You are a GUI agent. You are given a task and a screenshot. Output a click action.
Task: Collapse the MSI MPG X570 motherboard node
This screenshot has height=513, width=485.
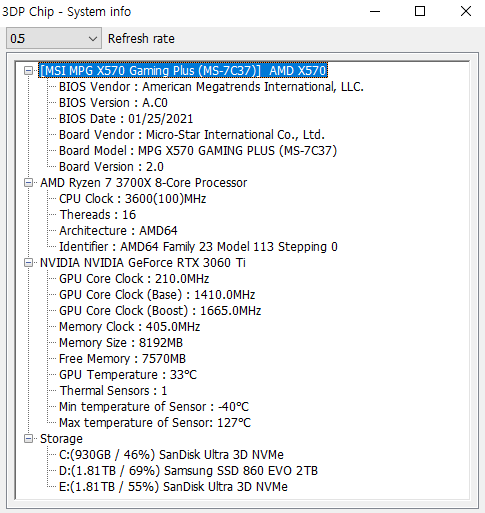click(29, 71)
